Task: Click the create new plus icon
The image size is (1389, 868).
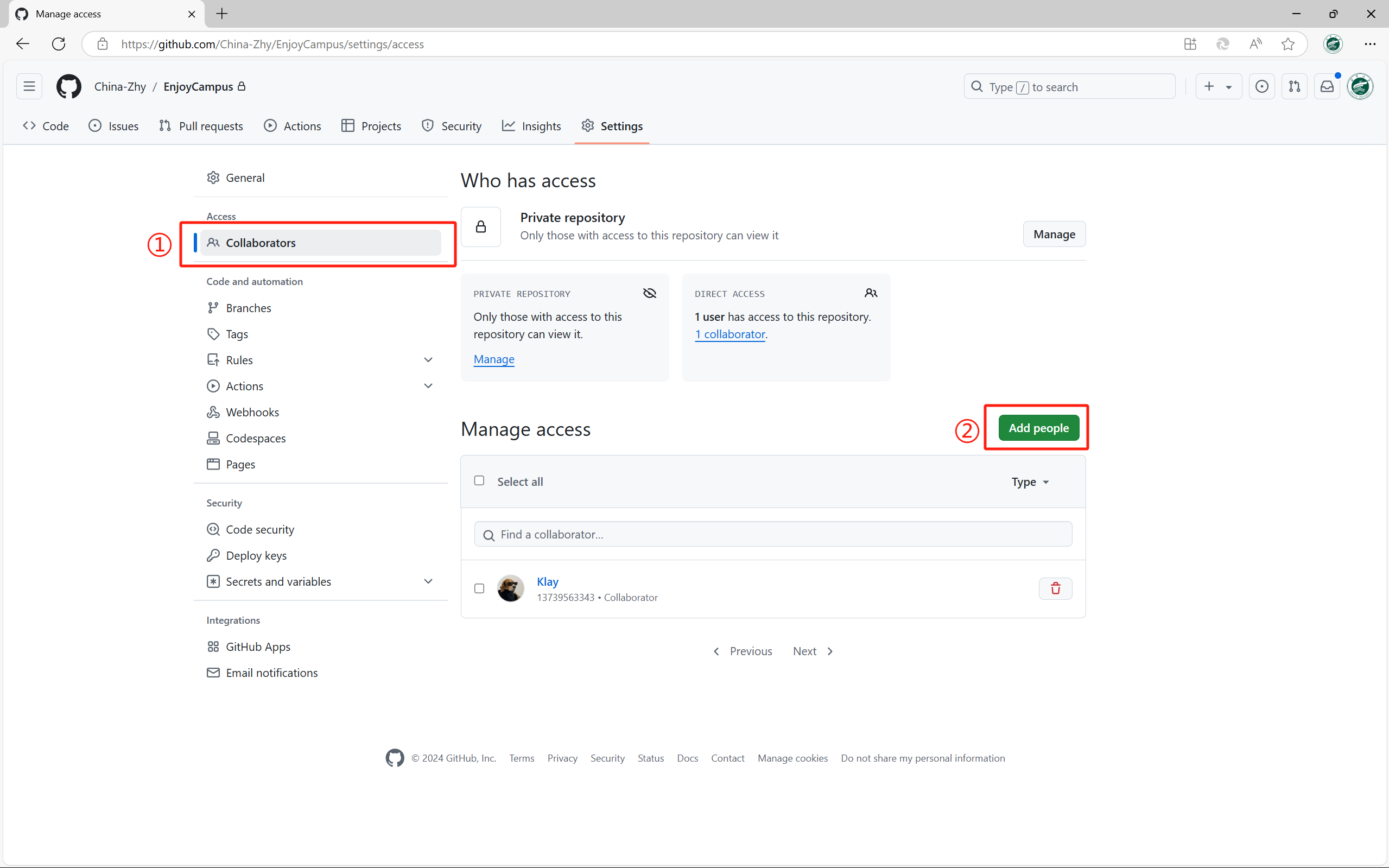Action: pyautogui.click(x=1209, y=87)
